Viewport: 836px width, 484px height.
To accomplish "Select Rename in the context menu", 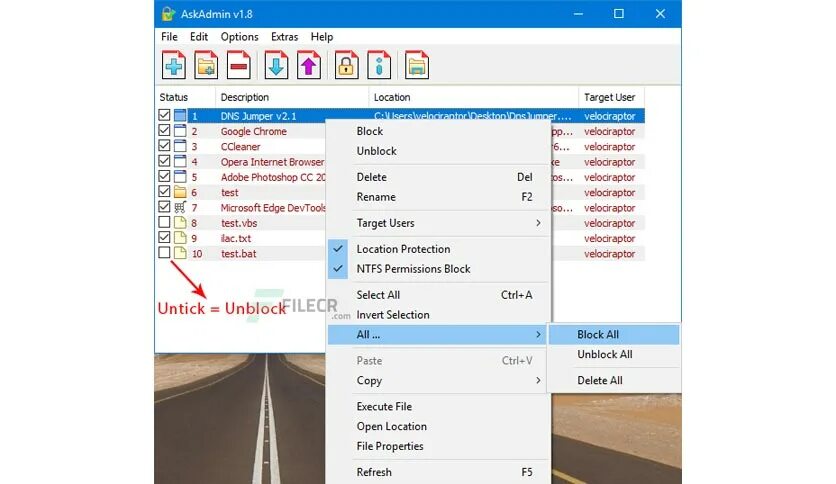I will 437,197.
